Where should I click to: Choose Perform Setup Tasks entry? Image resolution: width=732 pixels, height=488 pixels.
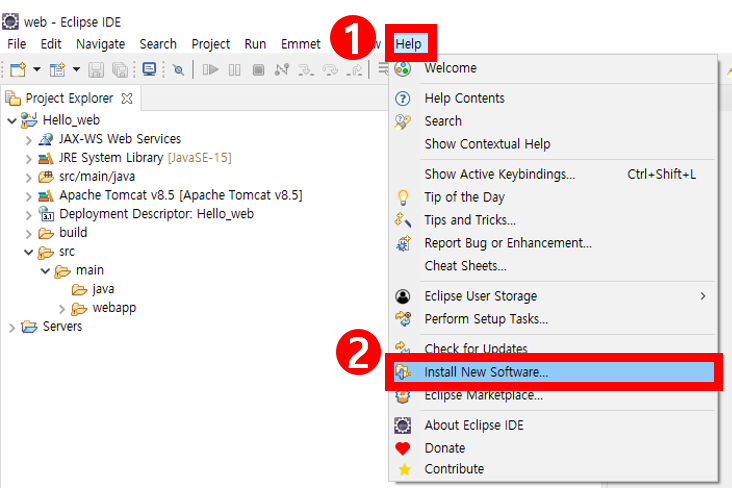[553, 319]
